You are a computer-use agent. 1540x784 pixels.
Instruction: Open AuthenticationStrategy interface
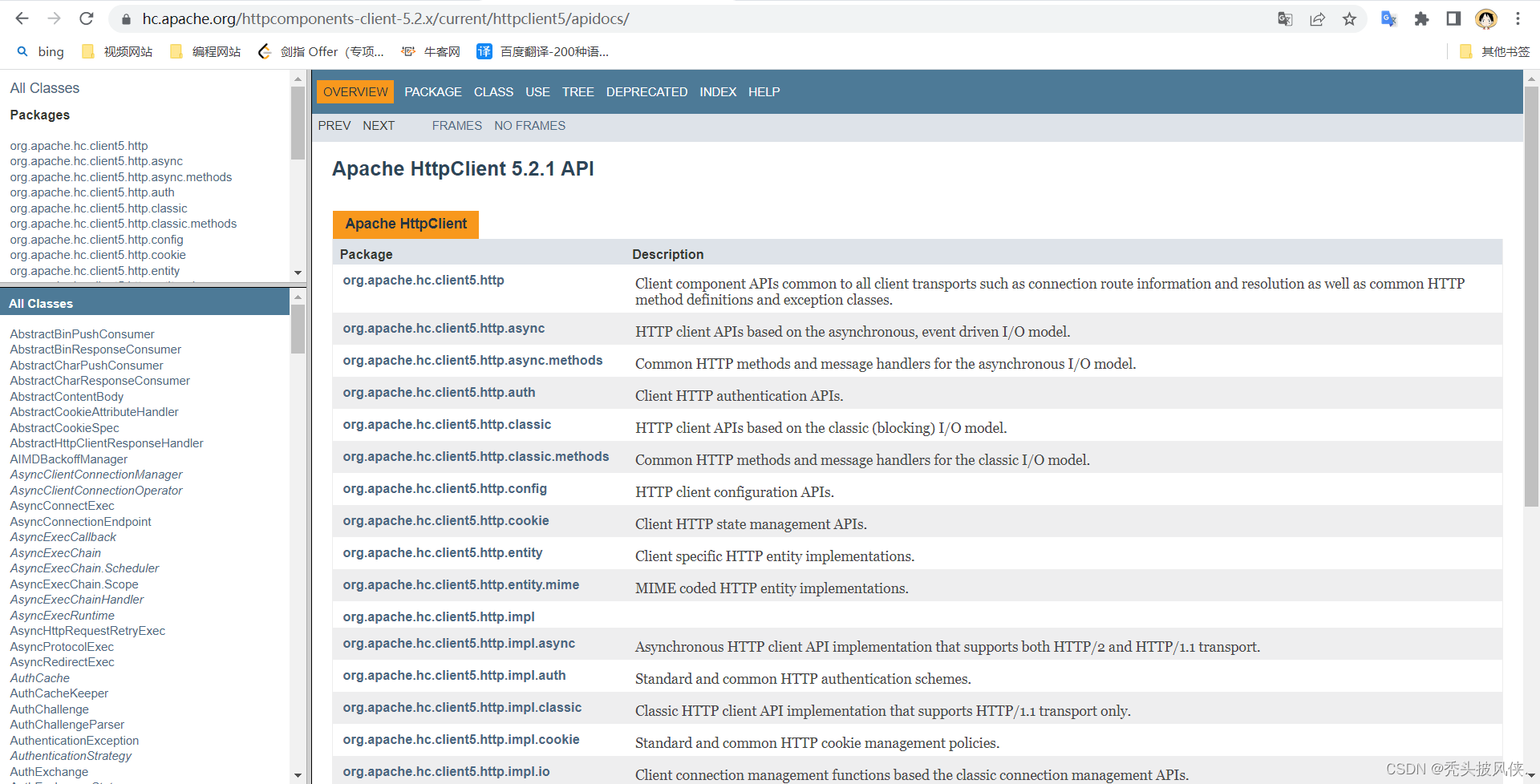71,756
